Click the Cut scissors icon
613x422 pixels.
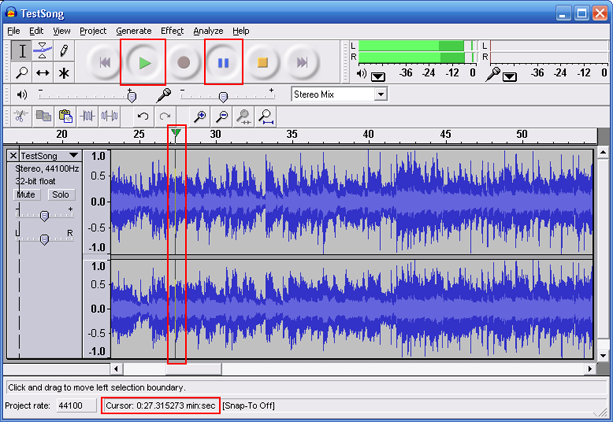[21, 116]
